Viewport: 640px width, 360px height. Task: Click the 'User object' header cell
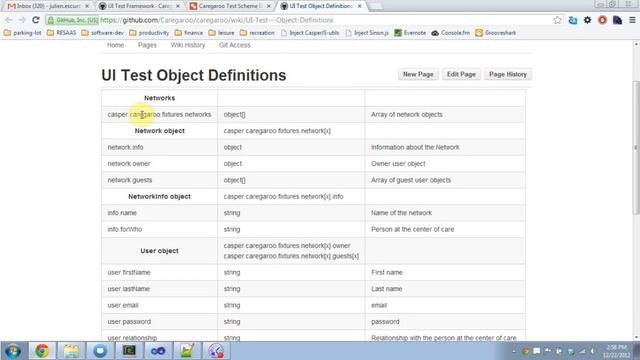pos(160,251)
